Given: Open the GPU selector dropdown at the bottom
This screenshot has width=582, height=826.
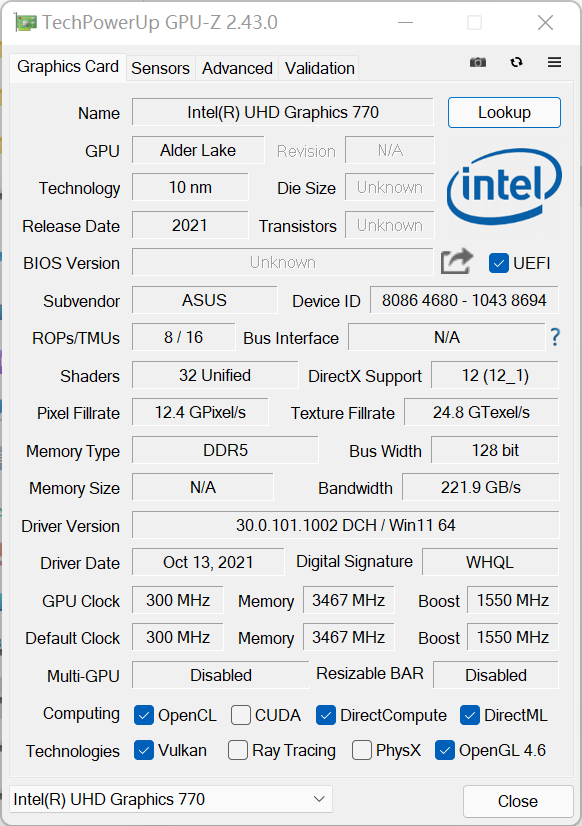Looking at the screenshot, I should tap(321, 799).
